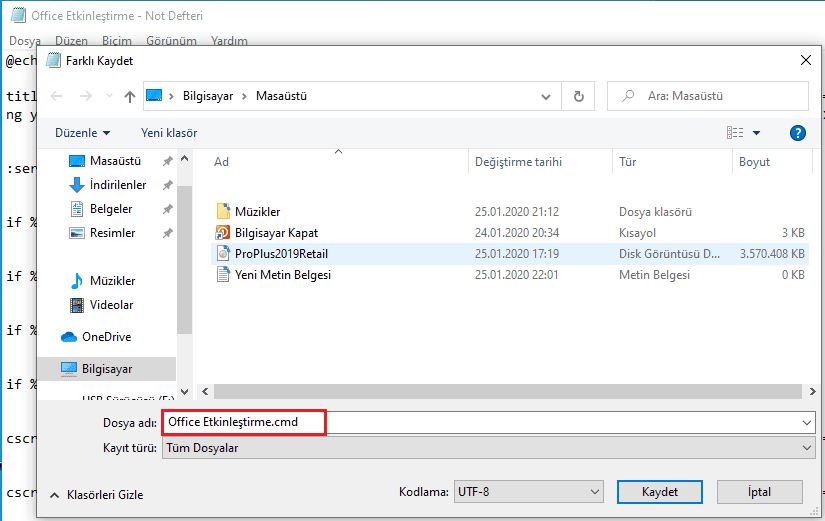Image resolution: width=825 pixels, height=521 pixels.
Task: Click the ProPlus2019Retail disc icon
Action: (223, 254)
